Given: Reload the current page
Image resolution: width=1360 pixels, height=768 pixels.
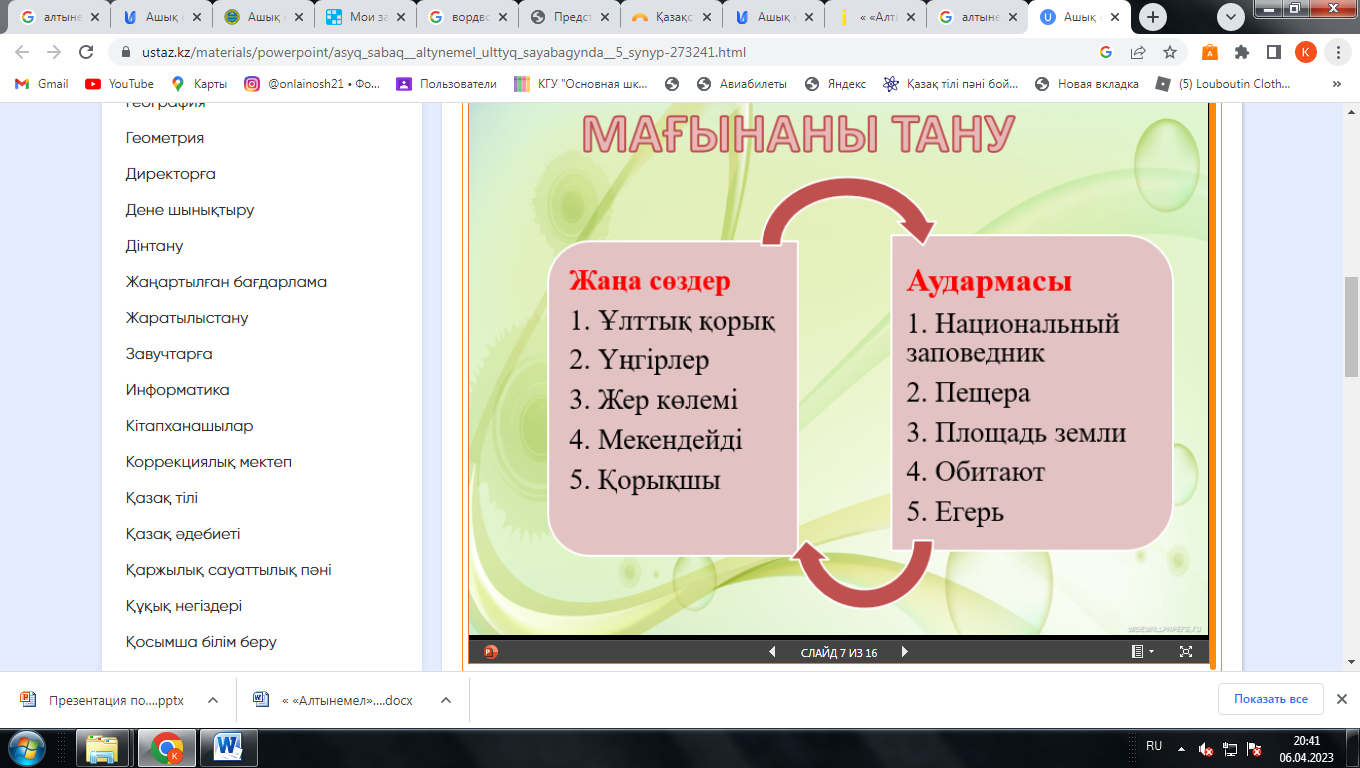Looking at the screenshot, I should pyautogui.click(x=86, y=53).
